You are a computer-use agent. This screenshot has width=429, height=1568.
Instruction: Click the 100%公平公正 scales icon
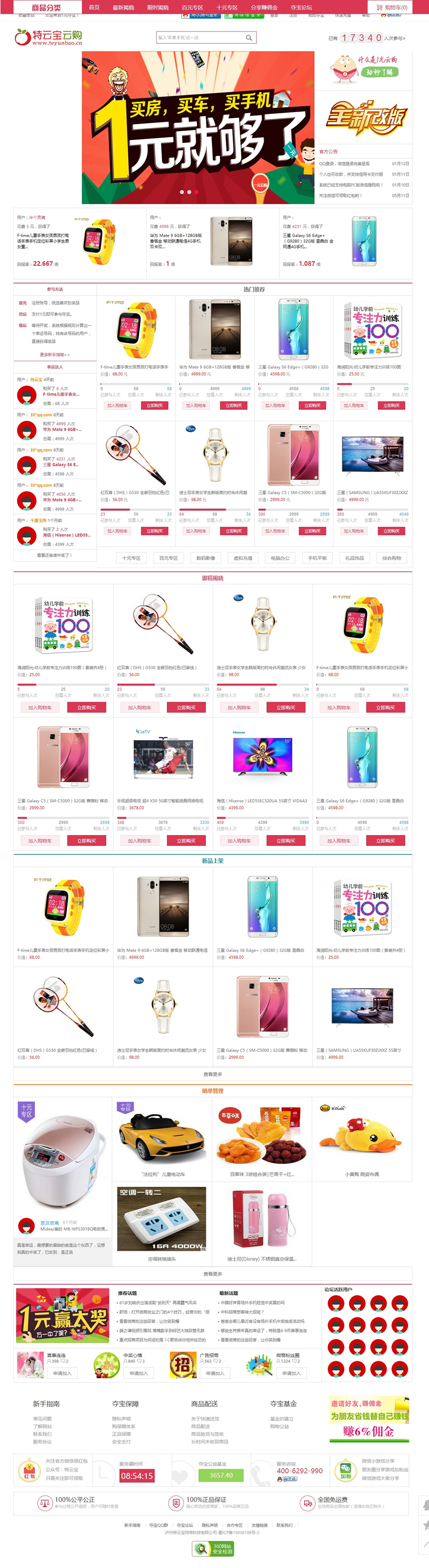click(x=44, y=1502)
